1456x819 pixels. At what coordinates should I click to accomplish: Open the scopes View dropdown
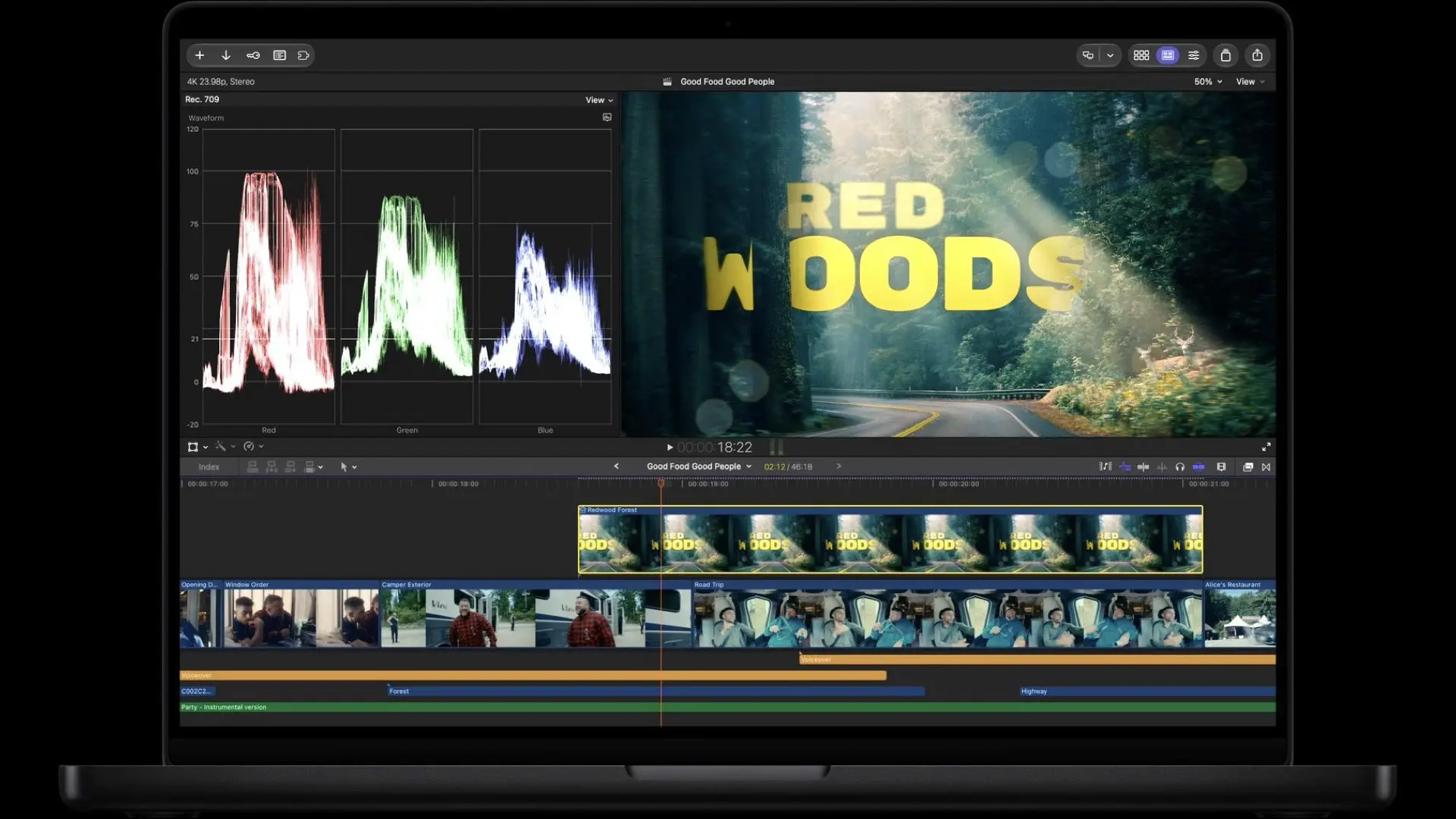599,100
